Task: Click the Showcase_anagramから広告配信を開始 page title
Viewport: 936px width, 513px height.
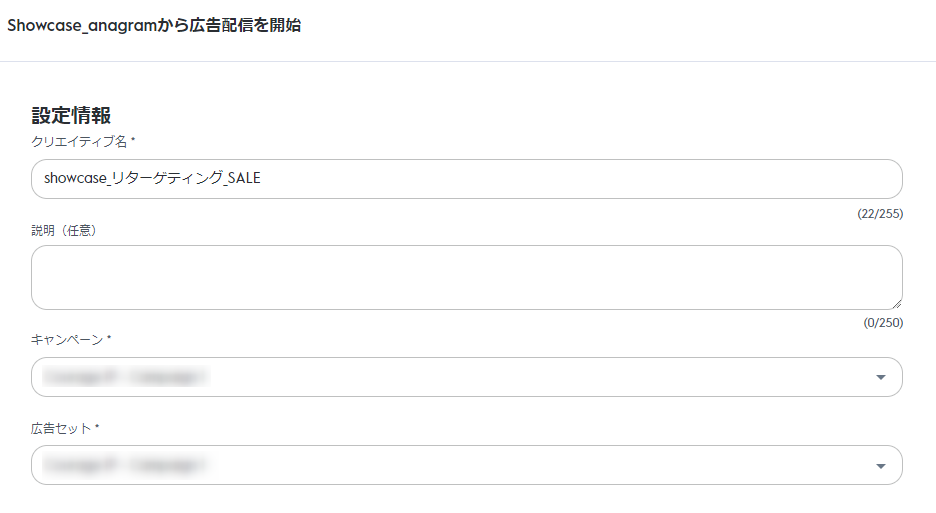Action: (x=154, y=26)
